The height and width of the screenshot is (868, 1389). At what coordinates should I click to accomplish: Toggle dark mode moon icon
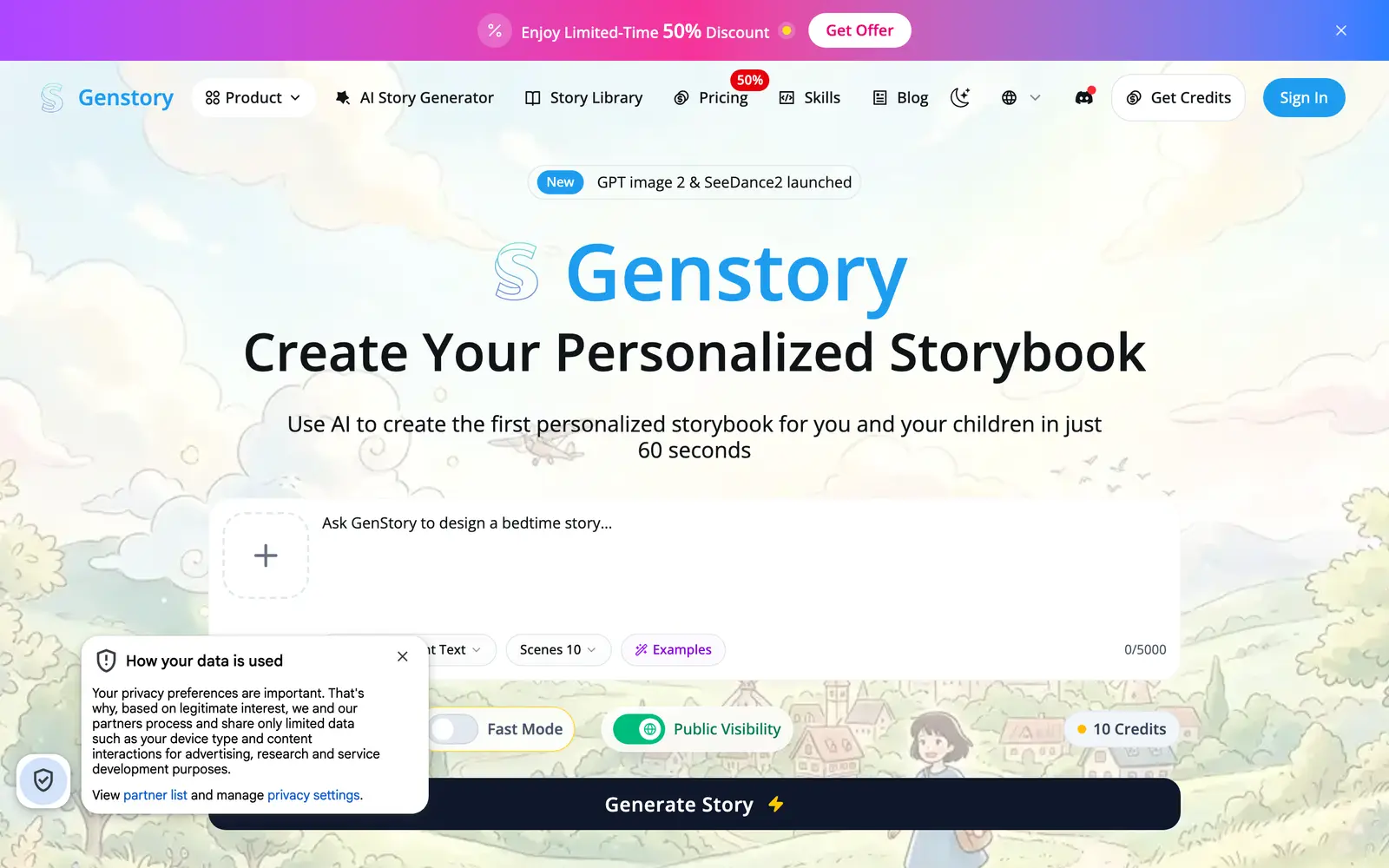point(960,98)
